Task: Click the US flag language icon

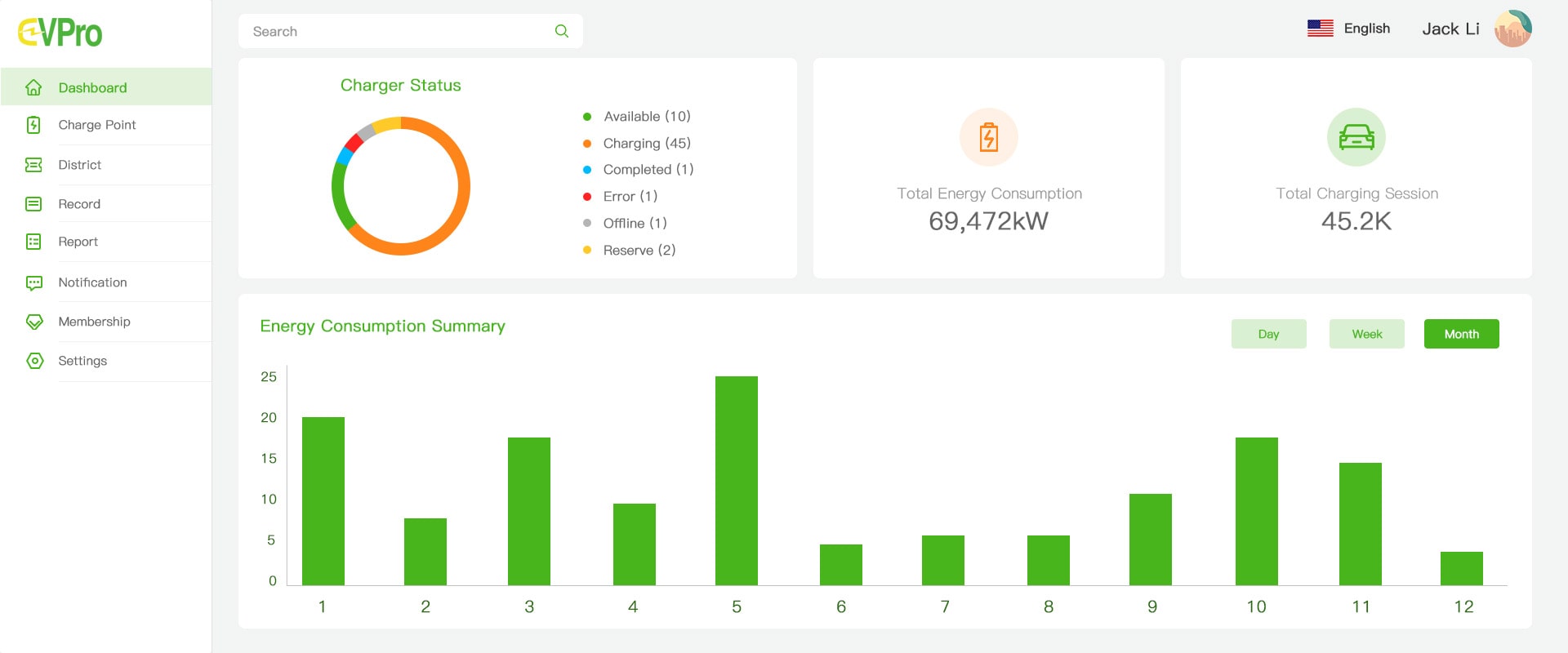Action: click(1321, 29)
